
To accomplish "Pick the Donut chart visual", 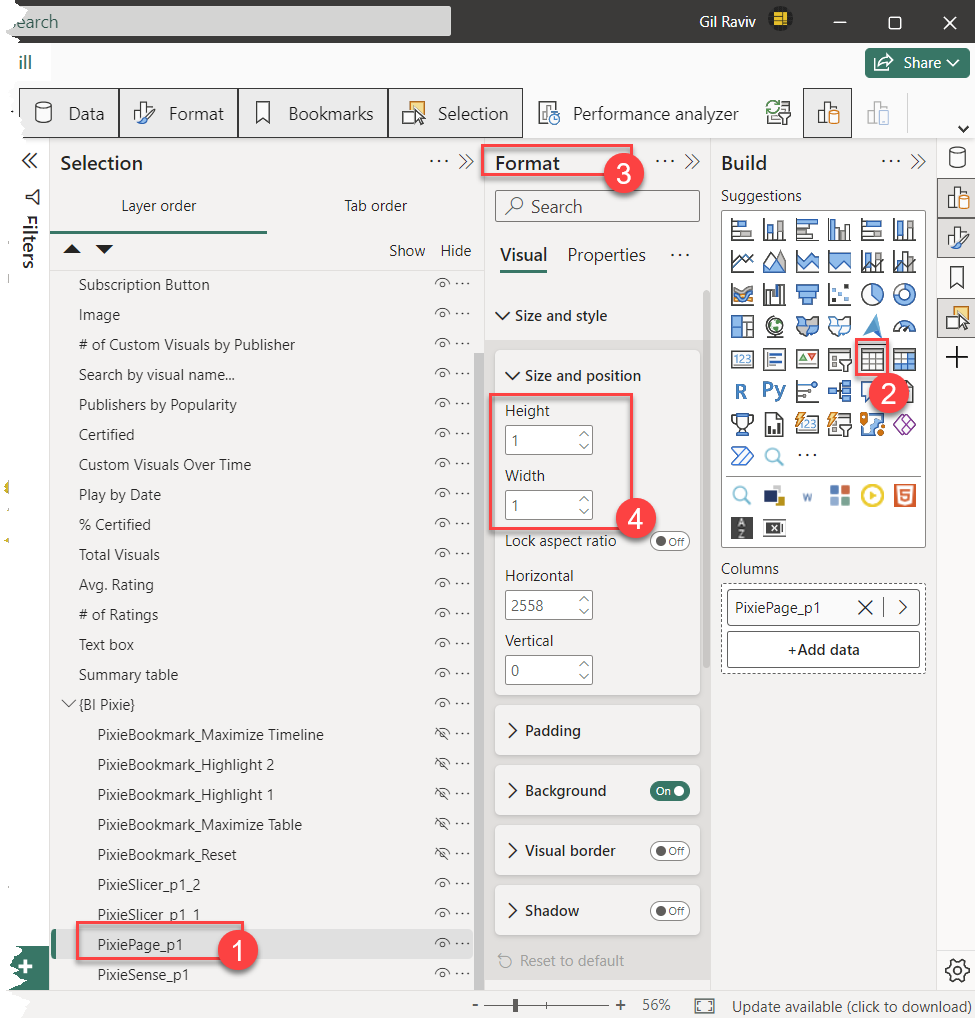I will pos(904,294).
